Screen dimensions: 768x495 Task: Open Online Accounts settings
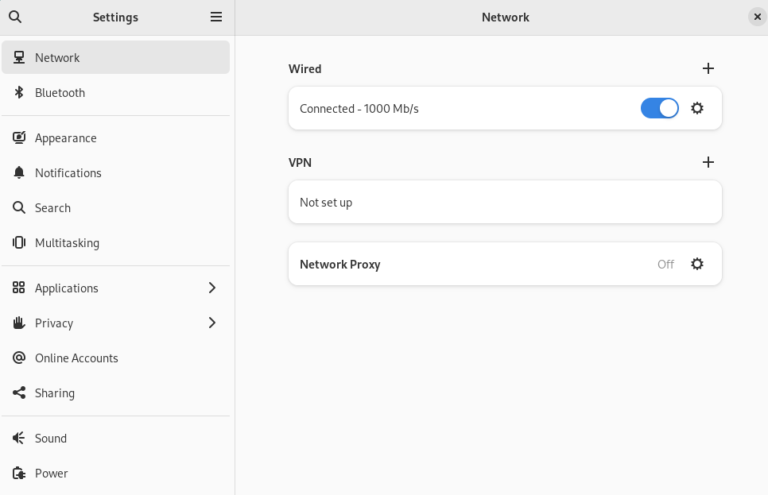point(76,358)
